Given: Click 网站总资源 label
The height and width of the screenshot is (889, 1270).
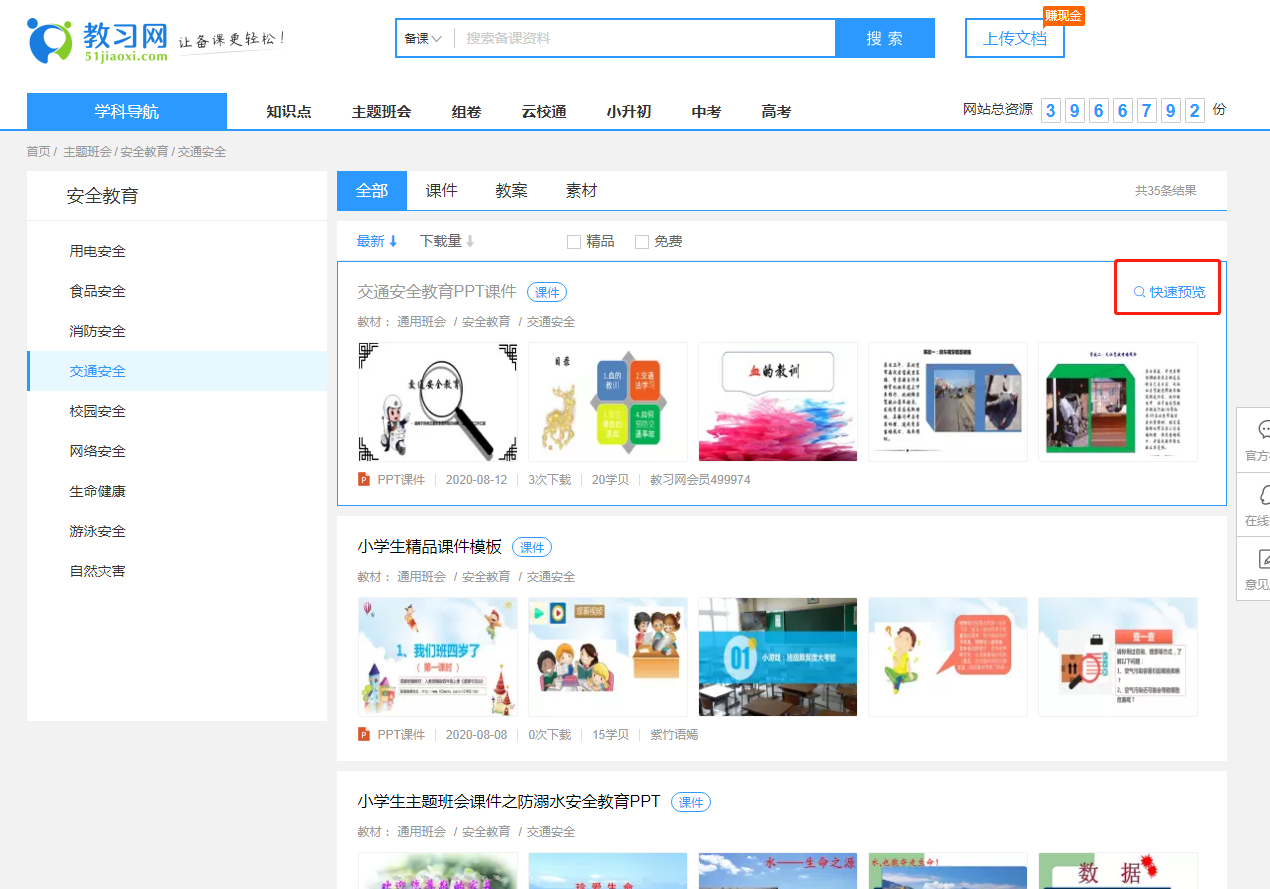Looking at the screenshot, I should pos(998,109).
